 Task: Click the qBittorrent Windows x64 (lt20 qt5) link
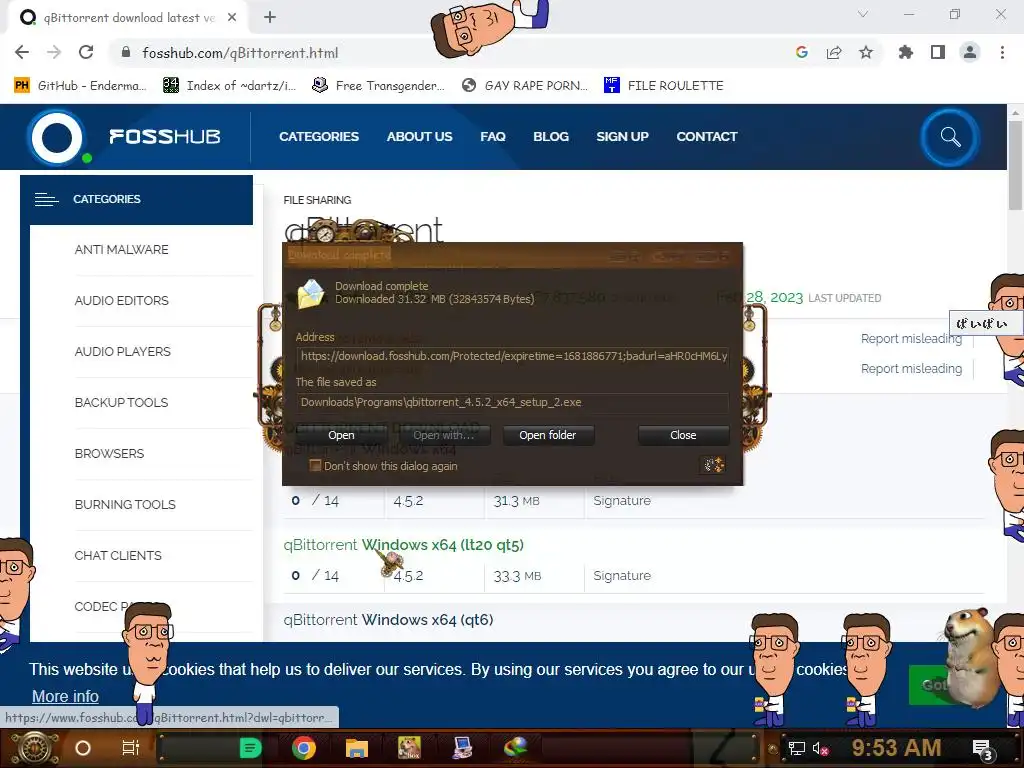404,545
